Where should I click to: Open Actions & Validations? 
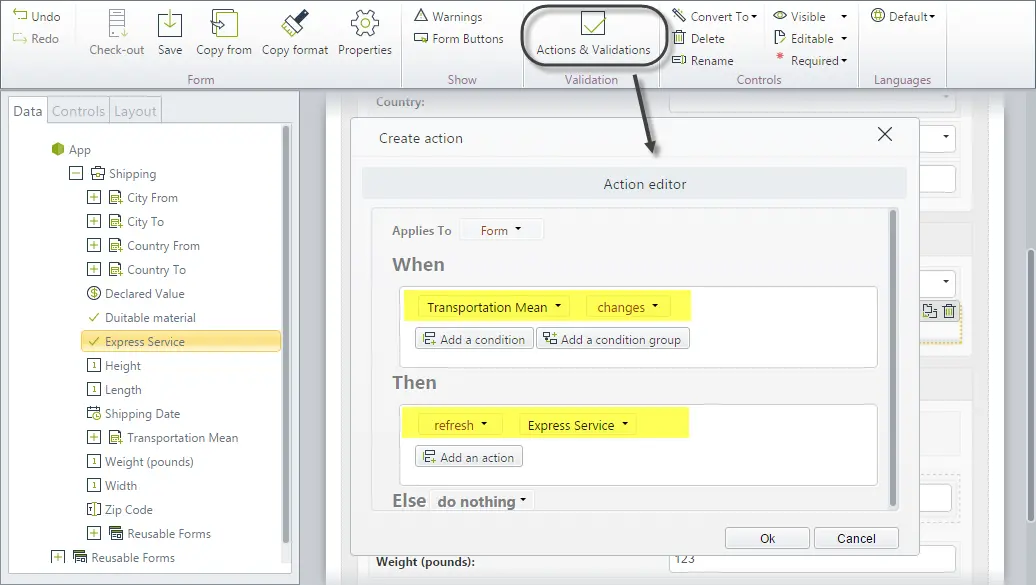(x=593, y=34)
